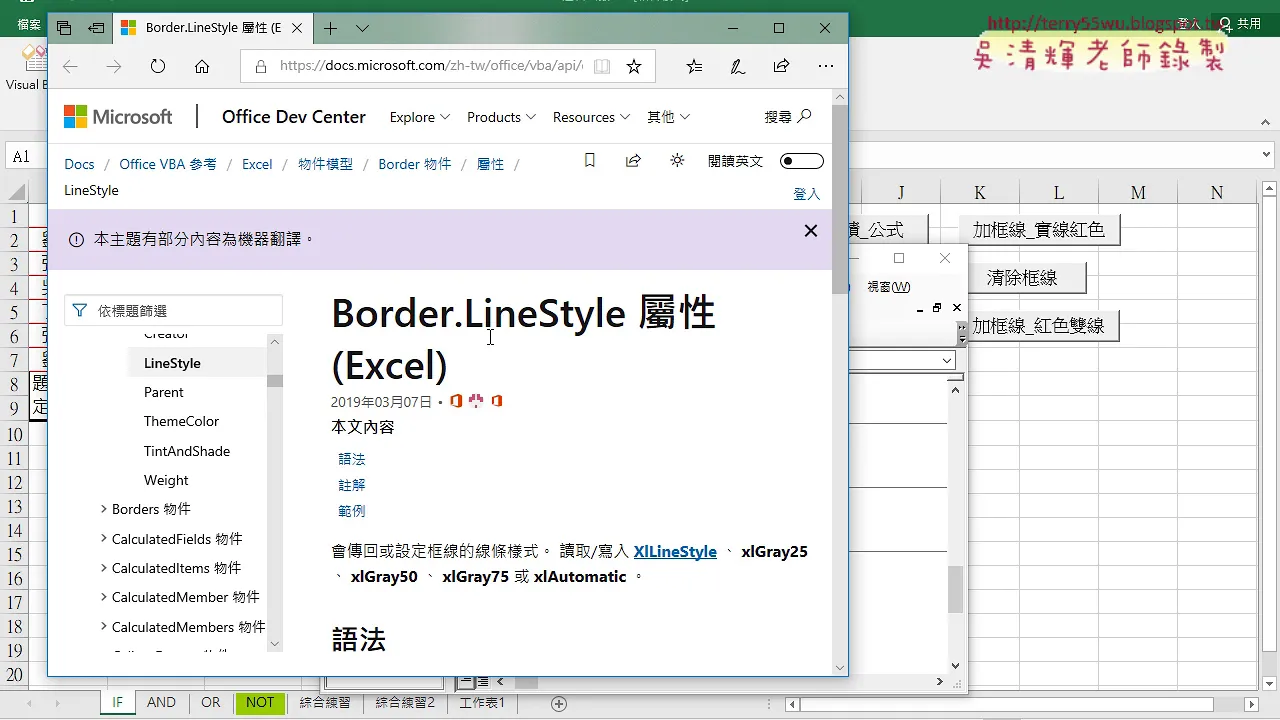Switch the docs theme with sun icon
This screenshot has width=1280, height=720.
click(677, 160)
